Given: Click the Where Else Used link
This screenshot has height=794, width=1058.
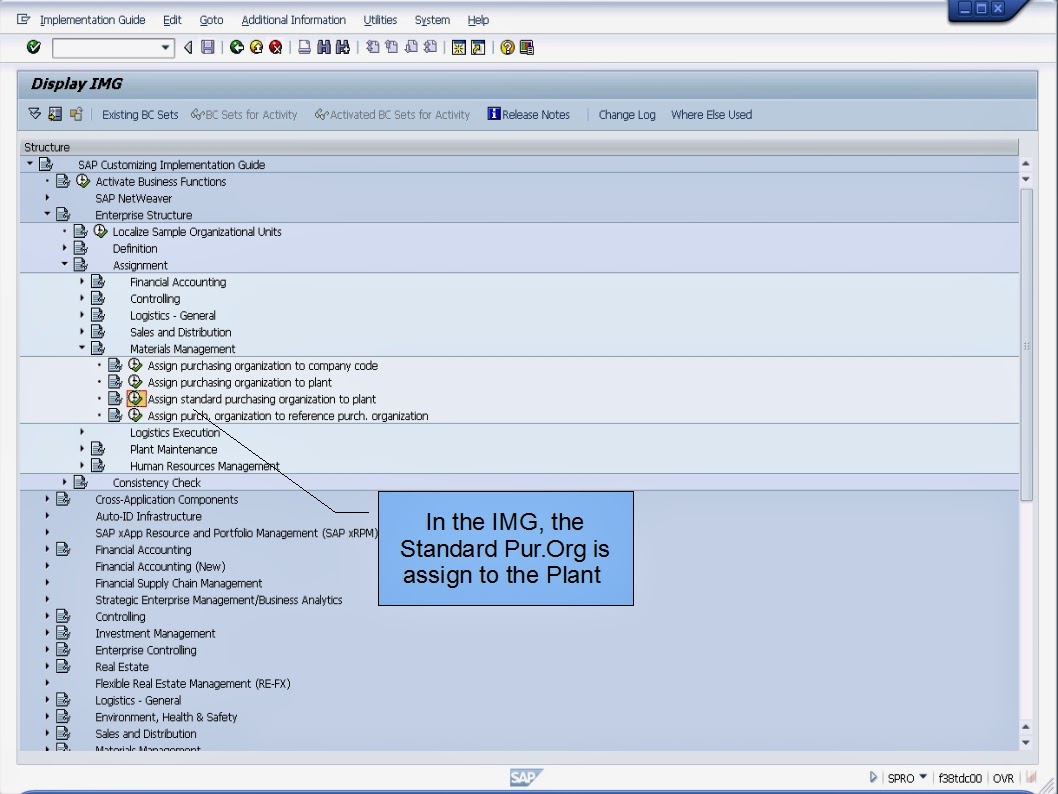Looking at the screenshot, I should (x=711, y=114).
